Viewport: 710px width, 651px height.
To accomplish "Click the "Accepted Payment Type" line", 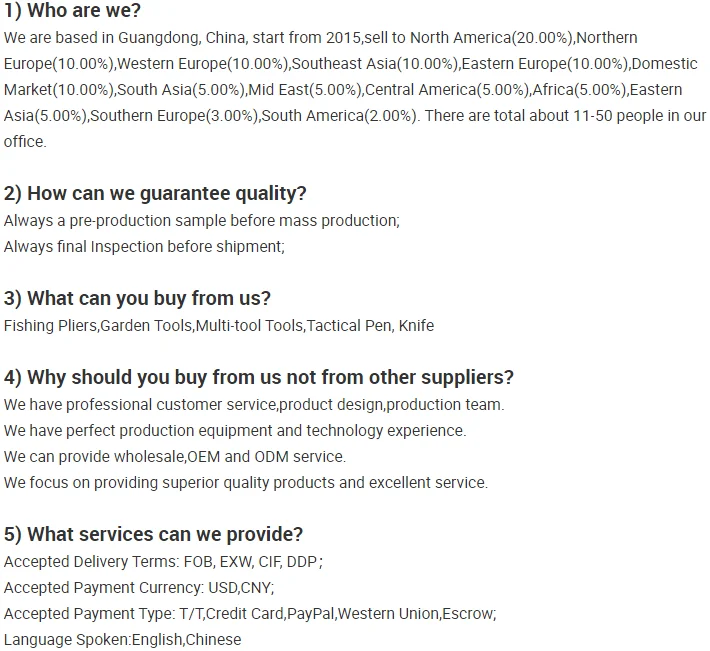I will tap(250, 614).
